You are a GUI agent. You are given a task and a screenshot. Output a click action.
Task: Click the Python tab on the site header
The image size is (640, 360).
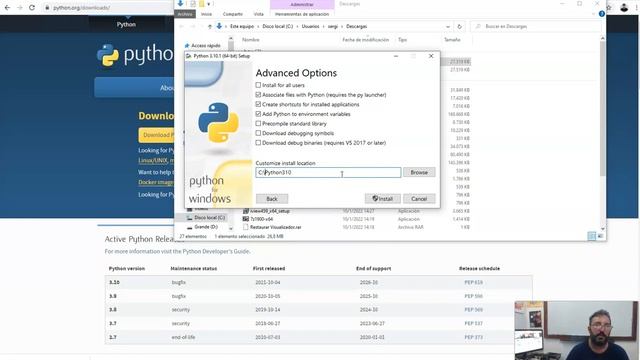click(x=126, y=24)
